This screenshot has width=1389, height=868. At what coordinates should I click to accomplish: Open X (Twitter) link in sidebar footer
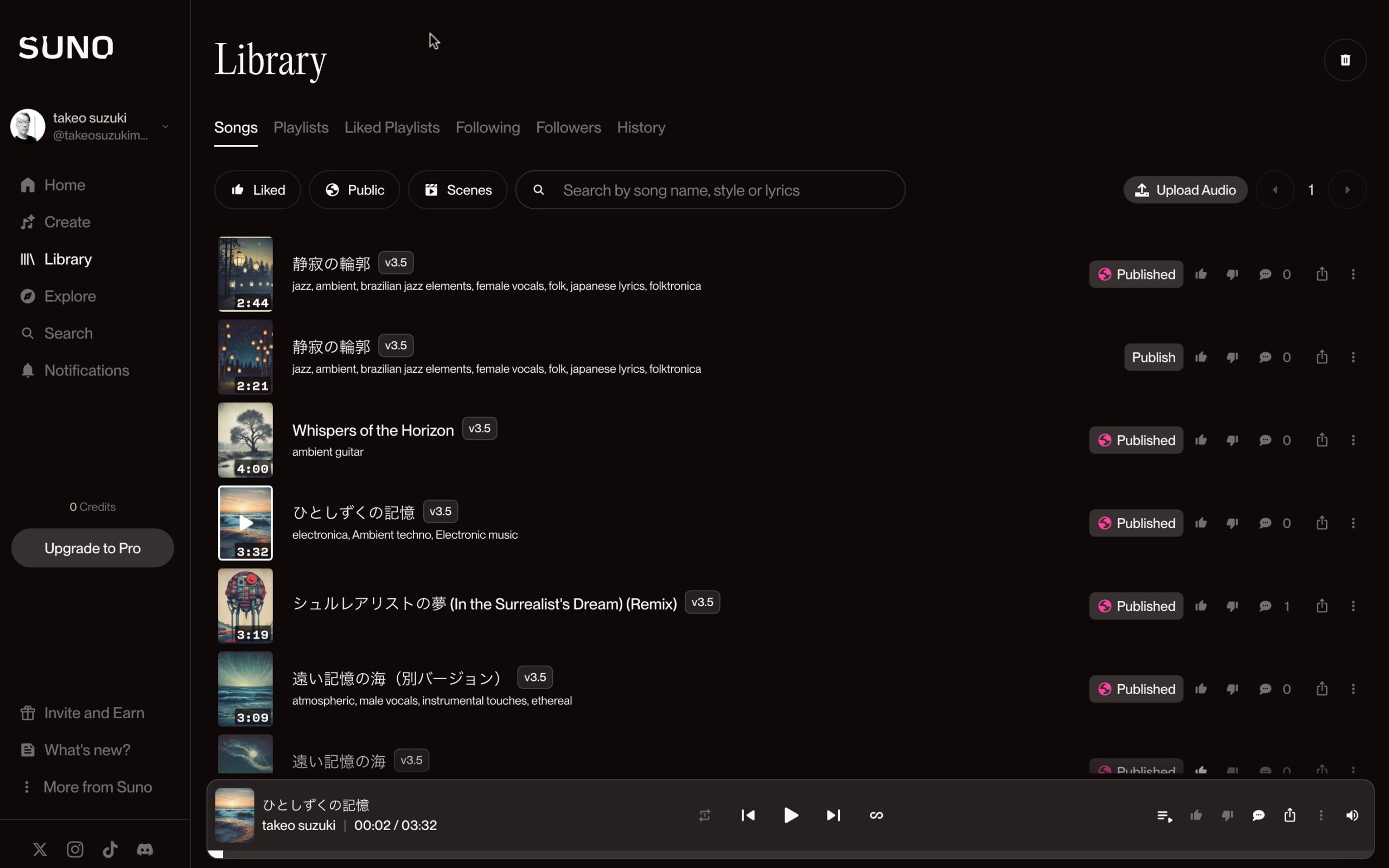point(40,849)
